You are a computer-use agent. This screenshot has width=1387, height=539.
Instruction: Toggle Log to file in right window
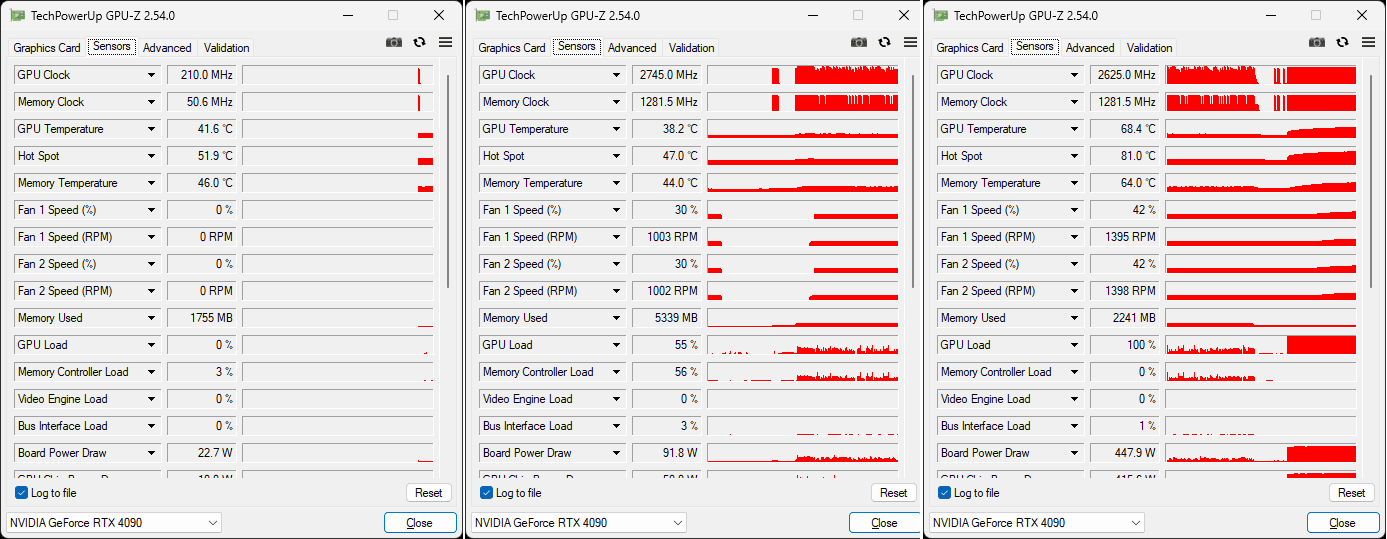coord(945,493)
